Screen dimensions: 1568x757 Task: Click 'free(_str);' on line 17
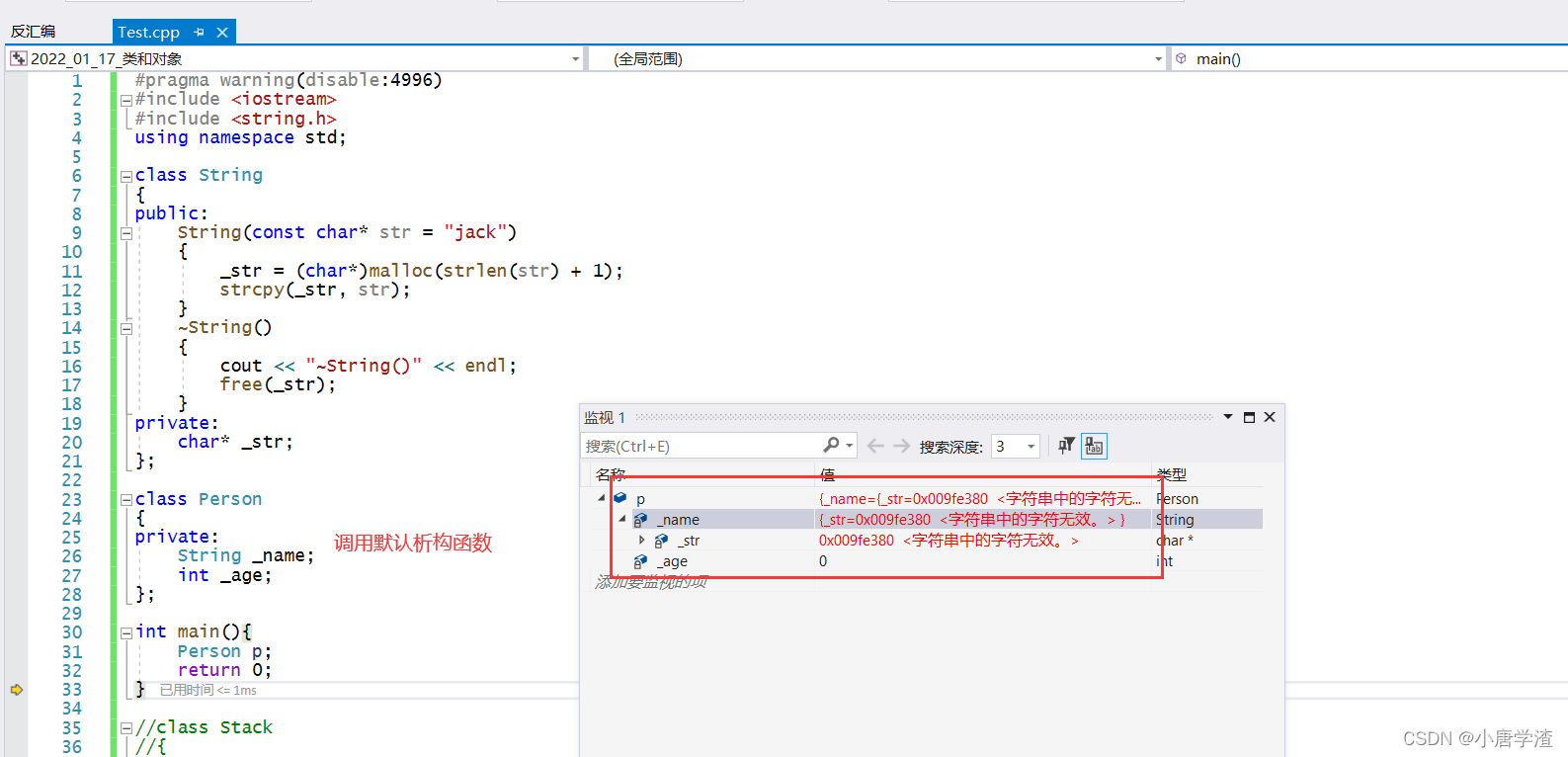point(278,384)
